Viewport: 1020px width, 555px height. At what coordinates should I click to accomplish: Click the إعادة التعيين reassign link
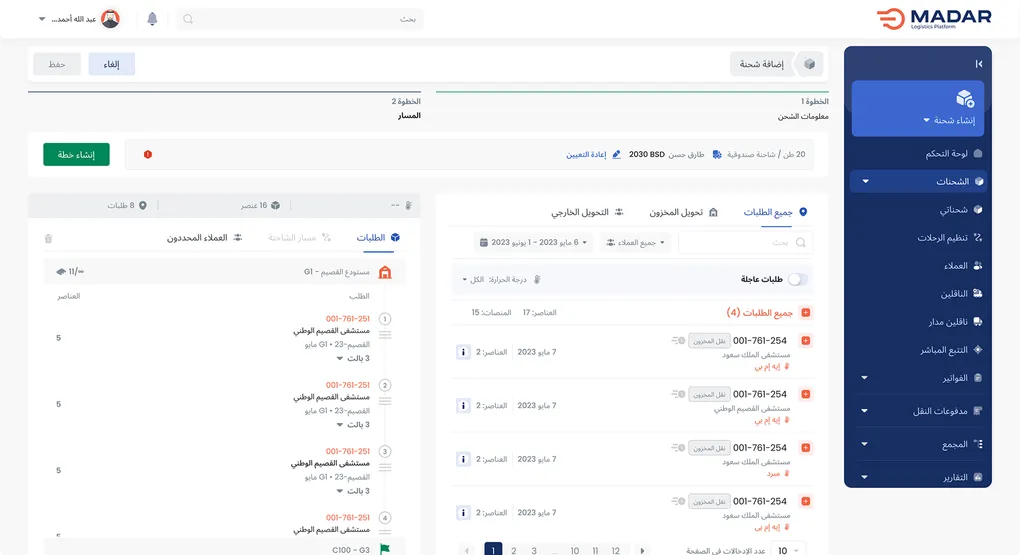594,155
